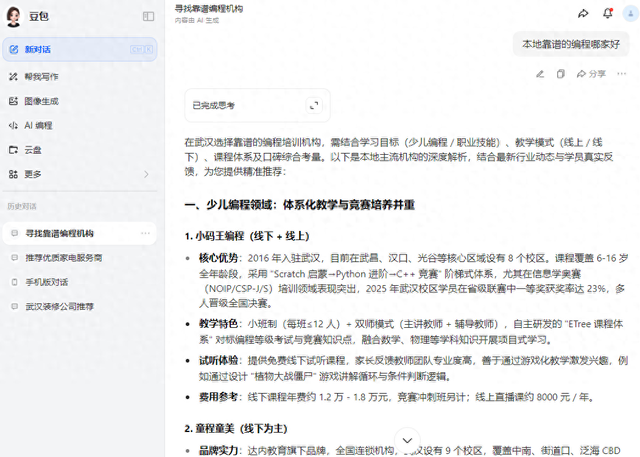The image size is (640, 457).
Task: Click chat icon beside 推荐优质家电服务商
Action: click(15, 258)
